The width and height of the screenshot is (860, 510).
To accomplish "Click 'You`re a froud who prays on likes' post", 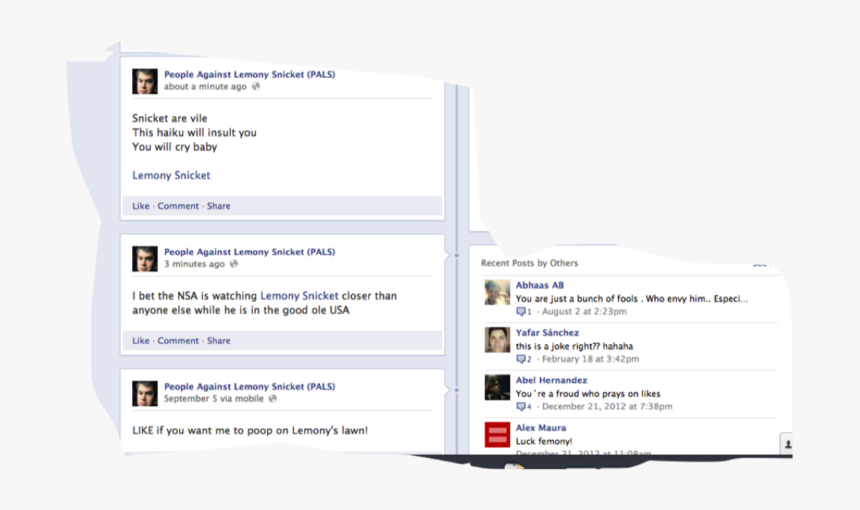I will coord(588,394).
